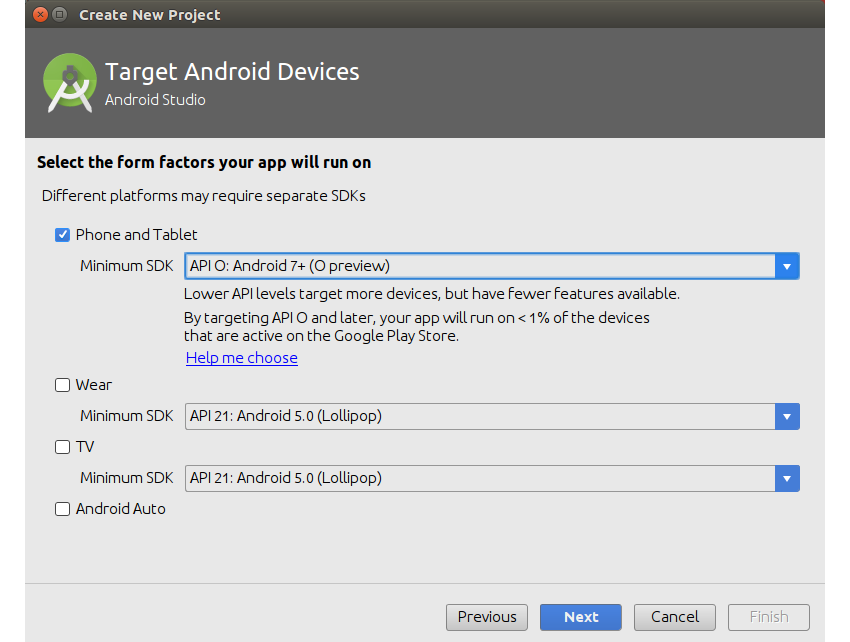This screenshot has width=850, height=642.
Task: Click the Android Studio subtitle text
Action: point(155,100)
